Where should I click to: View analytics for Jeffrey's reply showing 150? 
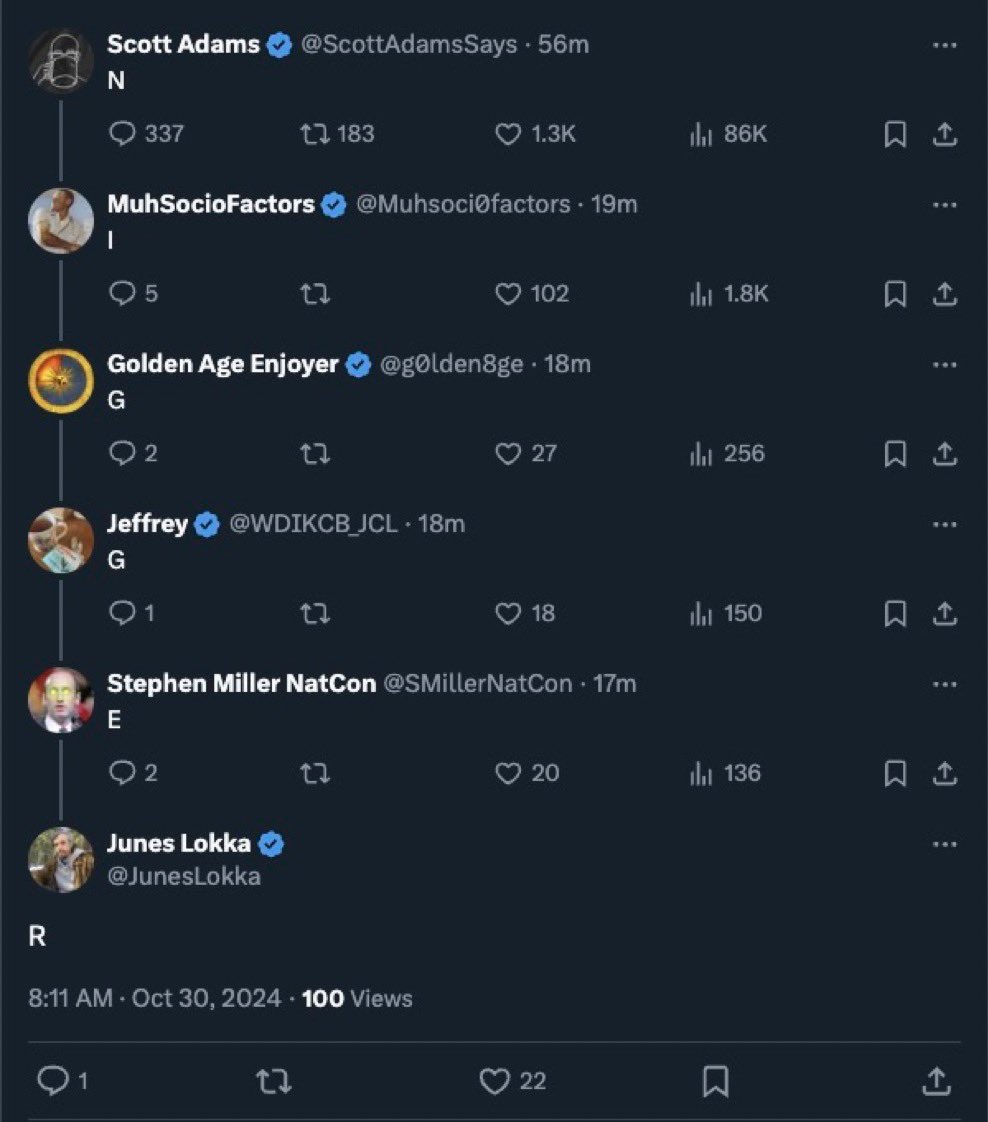point(725,613)
